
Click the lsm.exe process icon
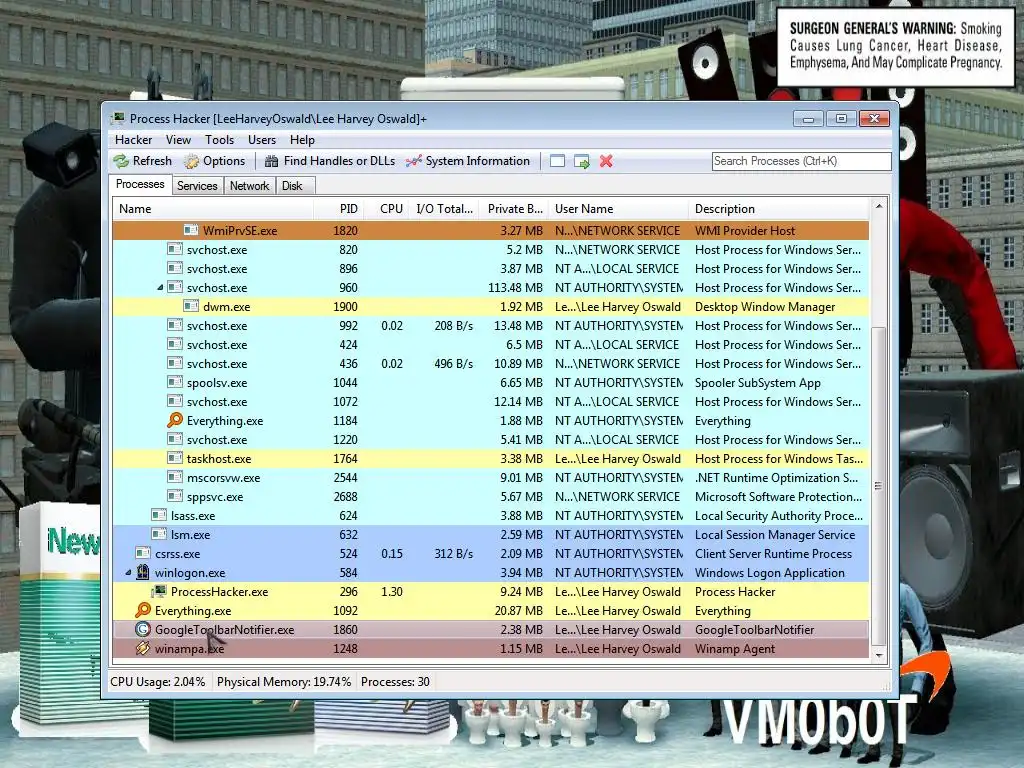click(159, 534)
